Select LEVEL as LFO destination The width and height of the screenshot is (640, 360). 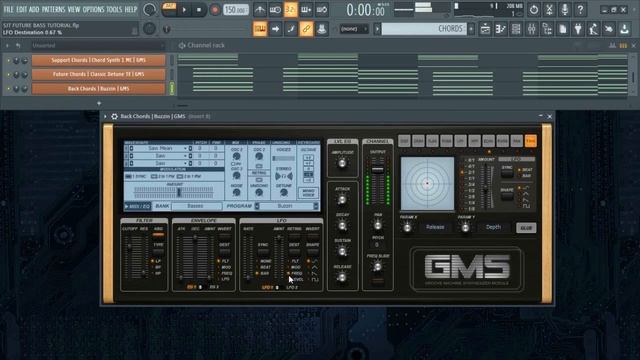pos(296,280)
